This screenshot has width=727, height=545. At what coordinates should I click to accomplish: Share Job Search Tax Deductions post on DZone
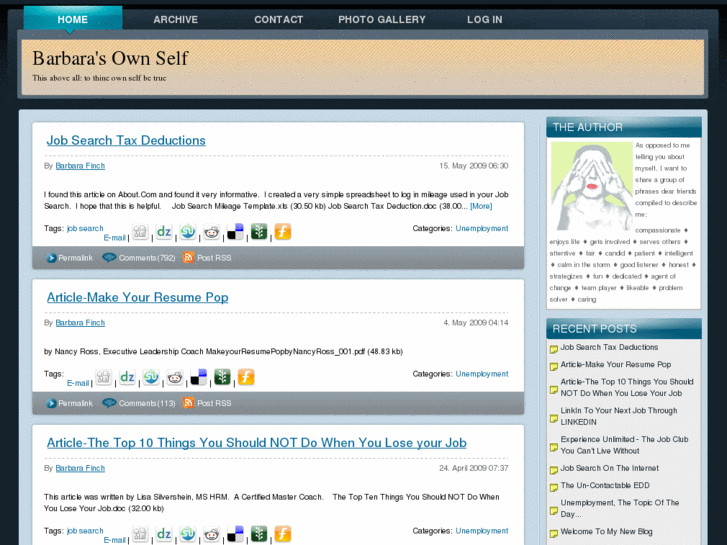164,231
